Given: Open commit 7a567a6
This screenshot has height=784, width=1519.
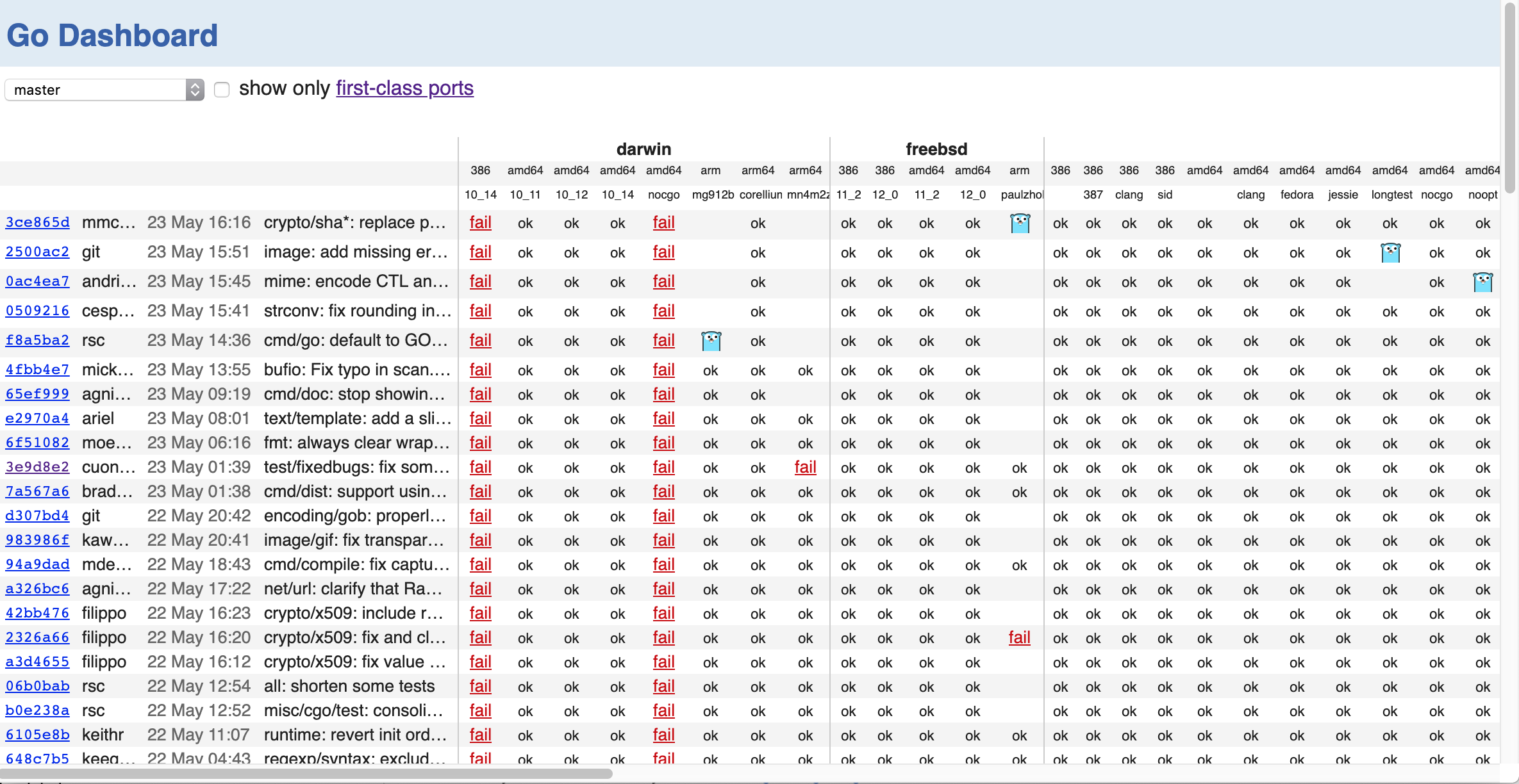Looking at the screenshot, I should point(37,491).
